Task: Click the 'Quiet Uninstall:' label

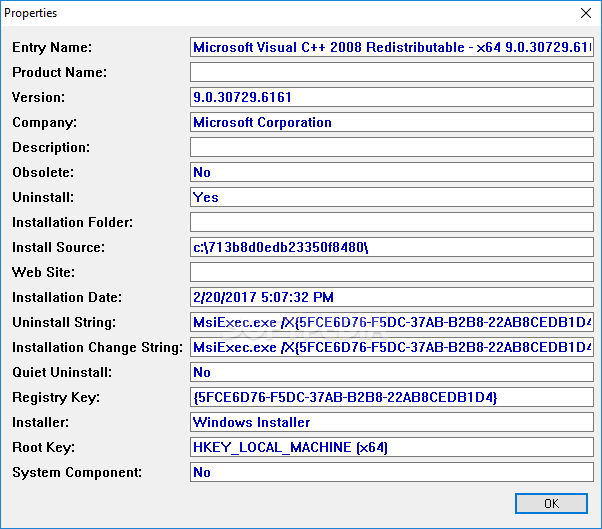Action: point(62,372)
